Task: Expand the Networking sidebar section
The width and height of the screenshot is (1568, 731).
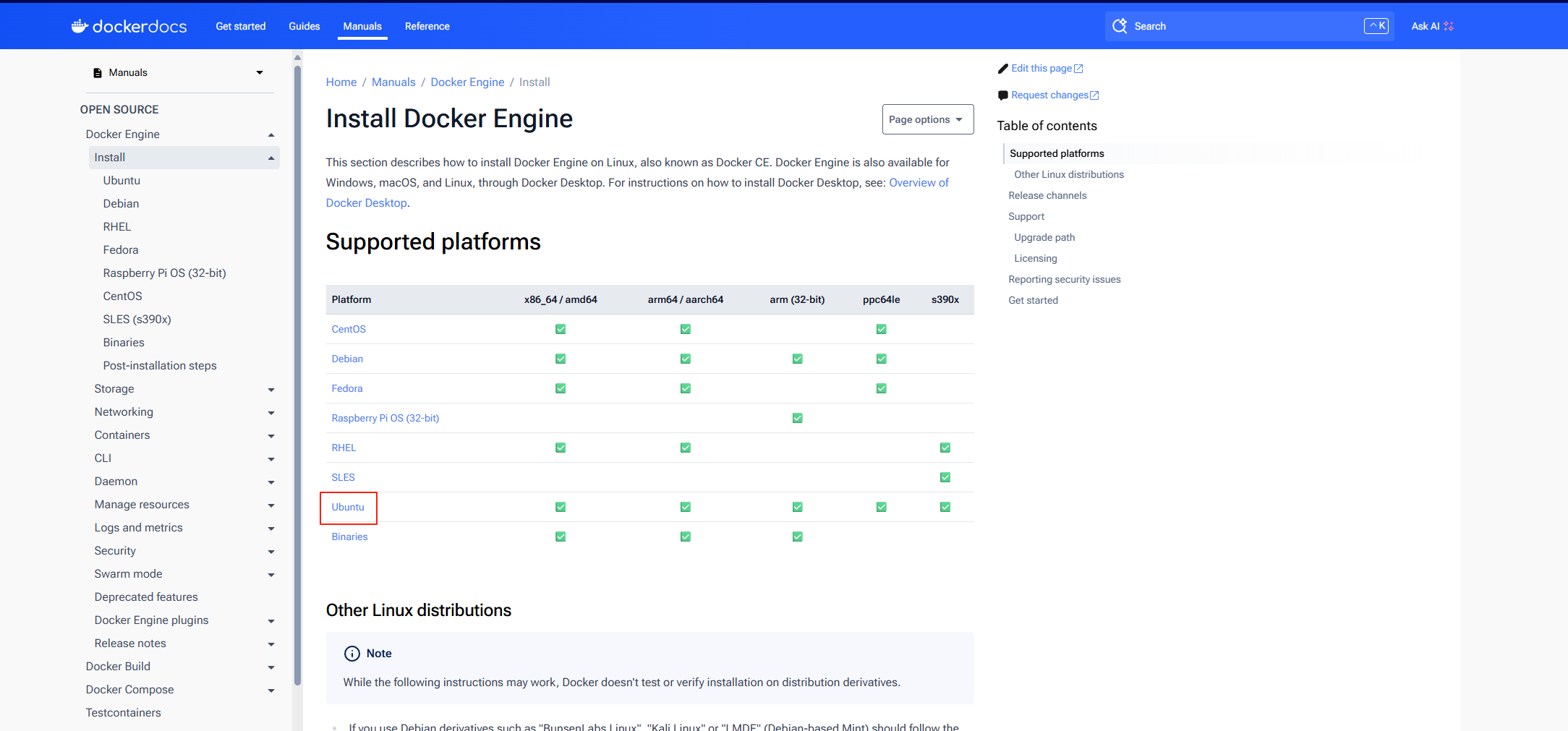Action: click(x=271, y=412)
